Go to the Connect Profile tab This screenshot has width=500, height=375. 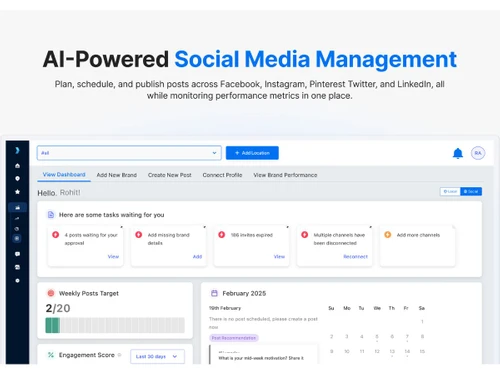tap(222, 175)
